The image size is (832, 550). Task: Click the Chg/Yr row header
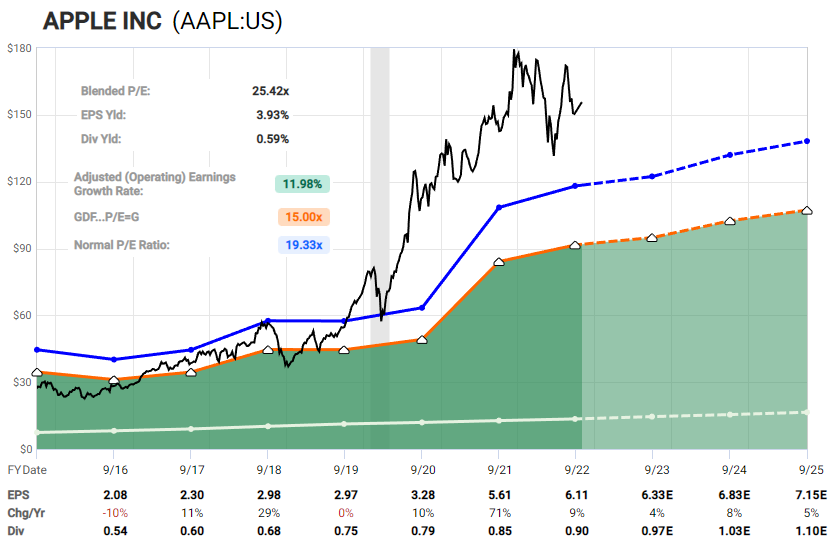click(26, 513)
